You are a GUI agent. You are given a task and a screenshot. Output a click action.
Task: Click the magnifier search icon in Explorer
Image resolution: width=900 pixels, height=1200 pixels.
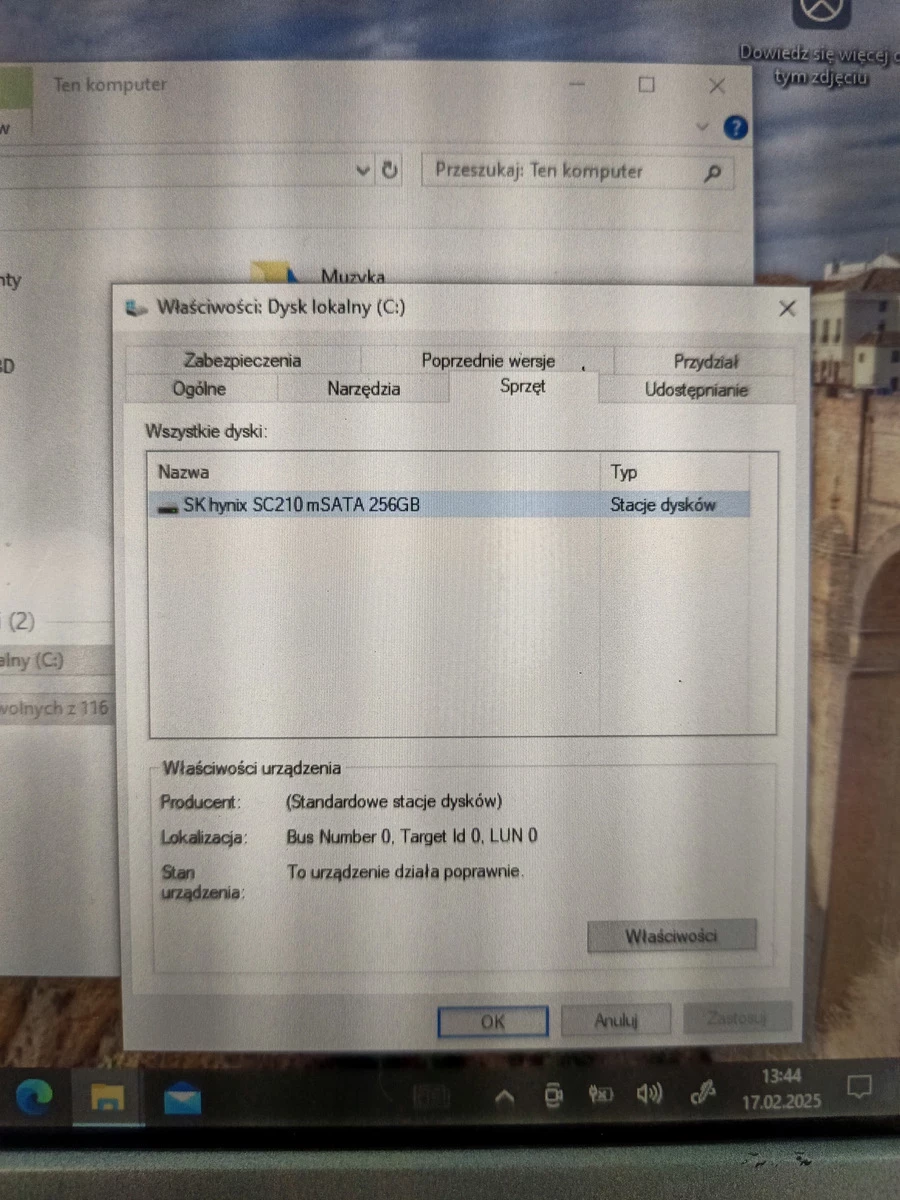(713, 172)
